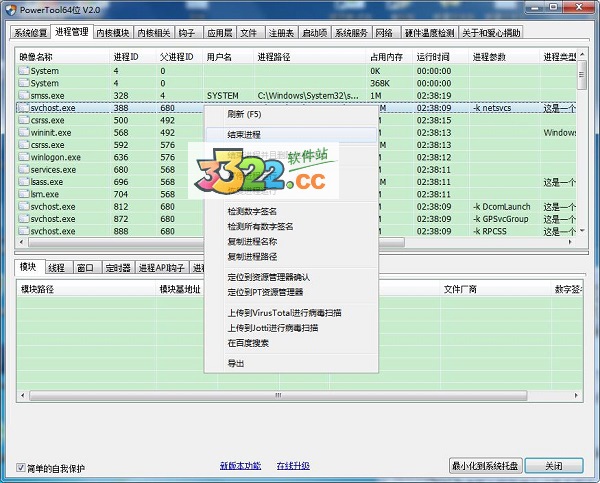Switch to the 线程 sub-tab
Screen dimensions: 600x483
coord(57,268)
